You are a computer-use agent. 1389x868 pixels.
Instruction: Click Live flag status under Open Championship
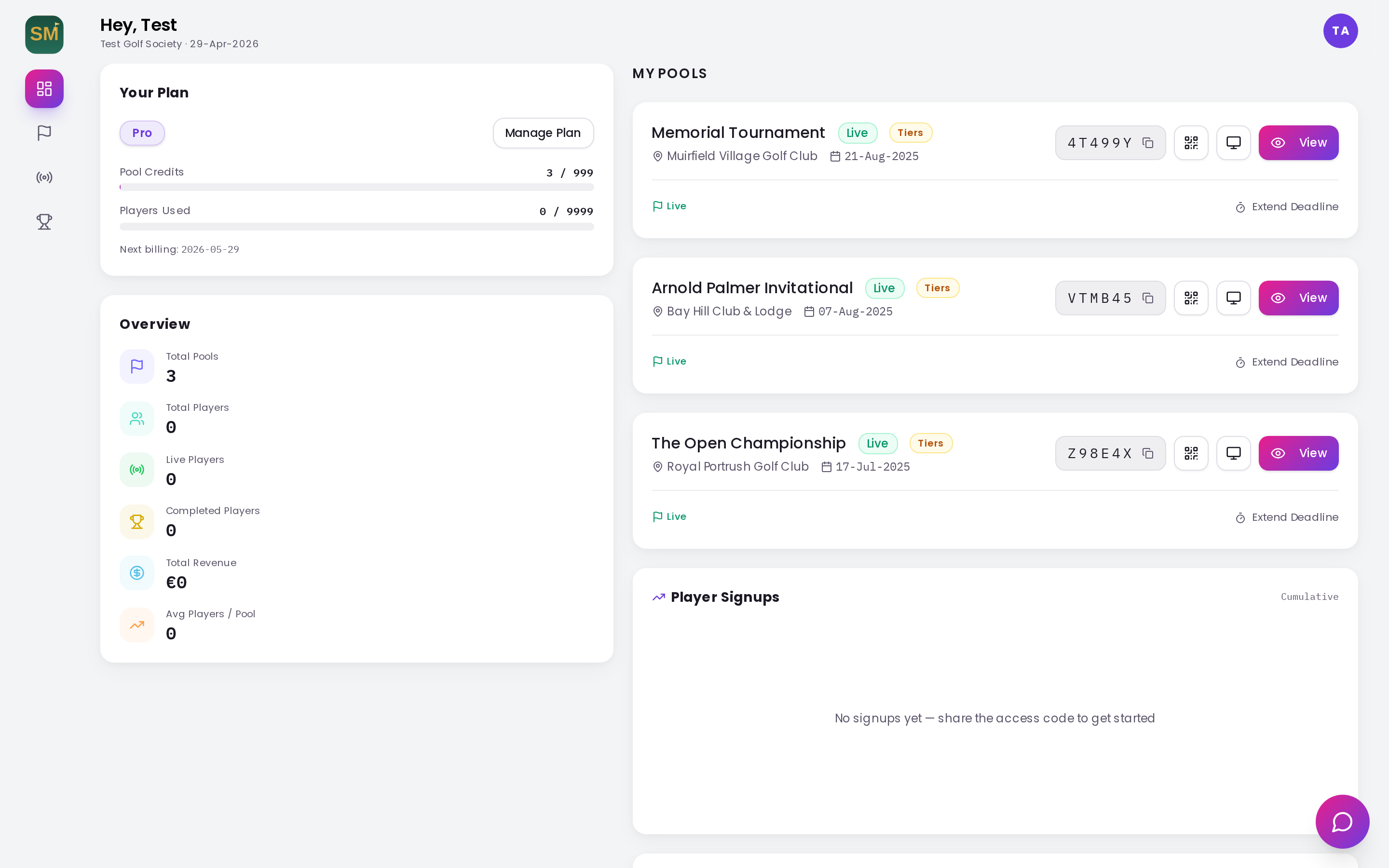tap(669, 516)
